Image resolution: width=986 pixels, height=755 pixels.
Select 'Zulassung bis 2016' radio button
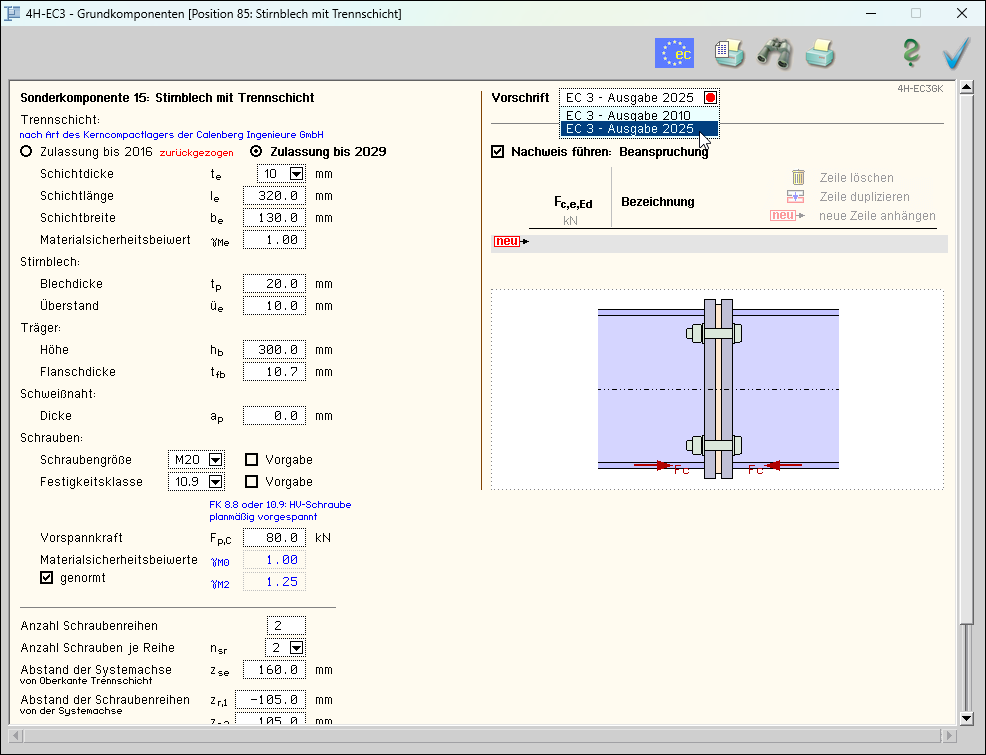click(x=27, y=152)
